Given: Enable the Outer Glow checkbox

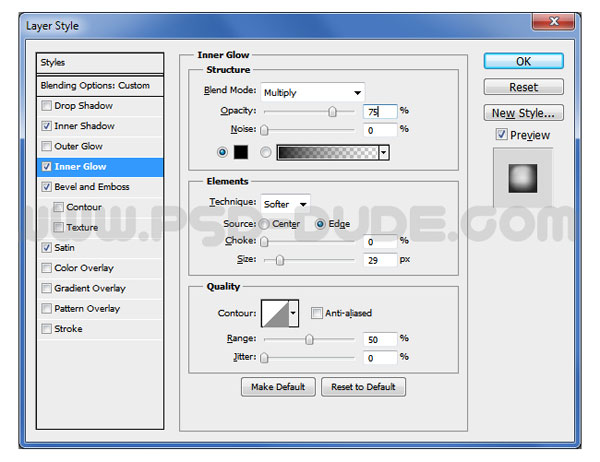Looking at the screenshot, I should point(46,146).
